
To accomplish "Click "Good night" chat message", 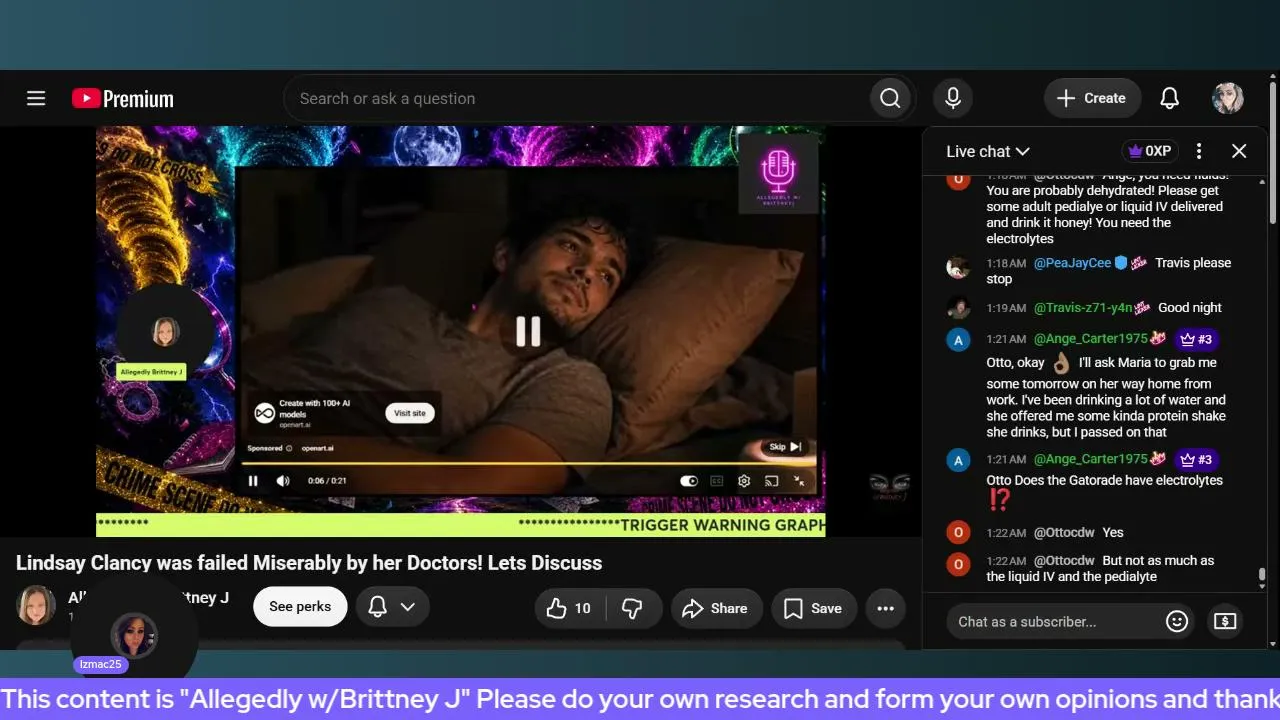I will point(1190,308).
